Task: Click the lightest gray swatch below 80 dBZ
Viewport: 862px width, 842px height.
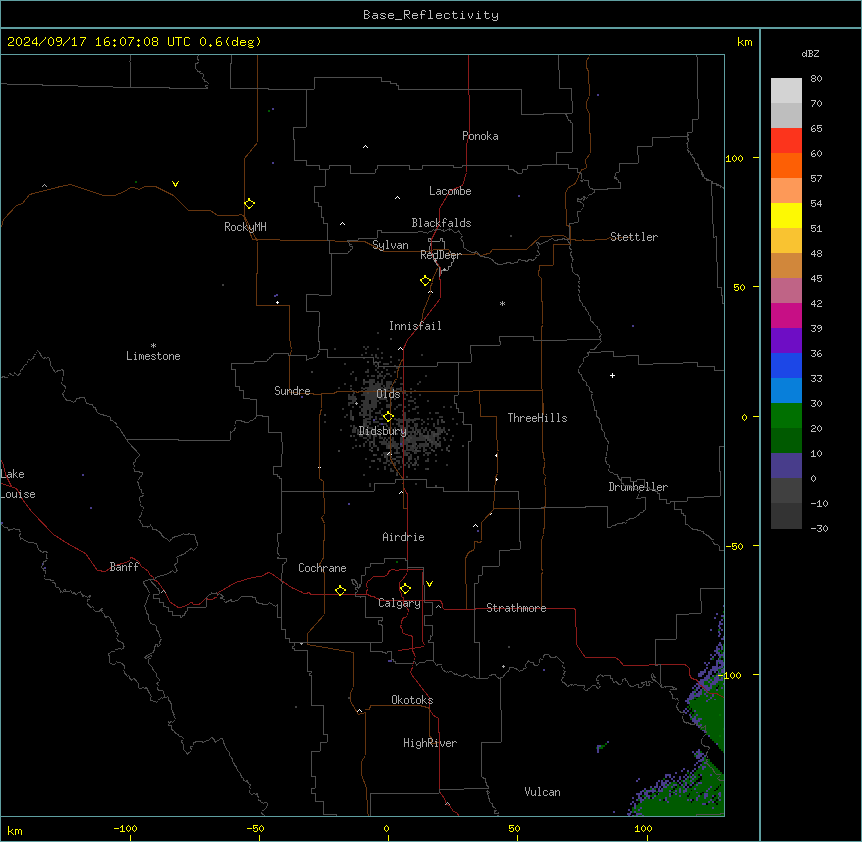Action: [x=786, y=90]
